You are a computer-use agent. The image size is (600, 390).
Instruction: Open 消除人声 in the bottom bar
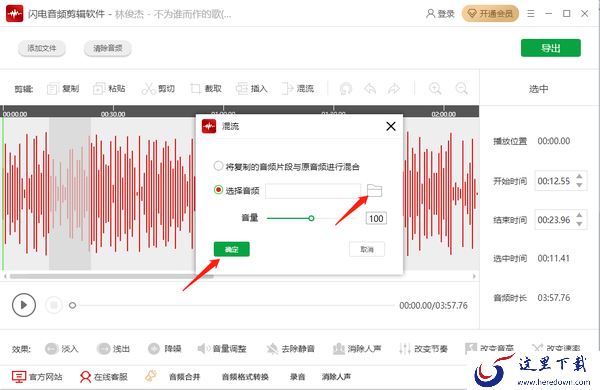click(336, 377)
